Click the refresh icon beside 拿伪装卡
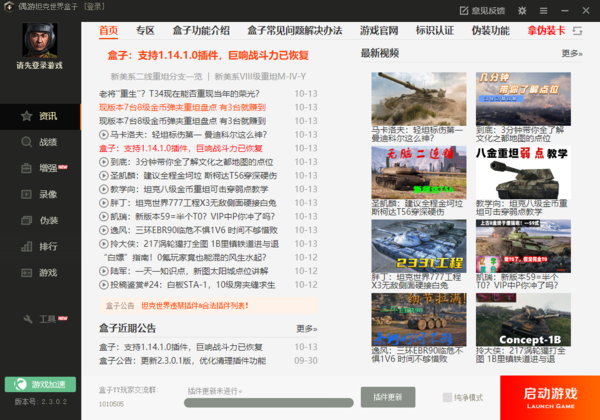This screenshot has width=600, height=420. click(575, 31)
